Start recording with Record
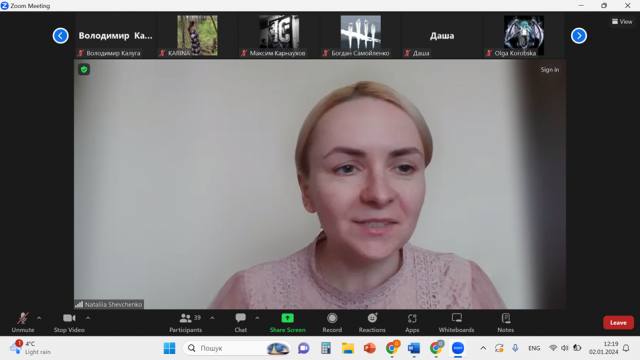Viewport: 640px width, 360px height. tap(332, 322)
